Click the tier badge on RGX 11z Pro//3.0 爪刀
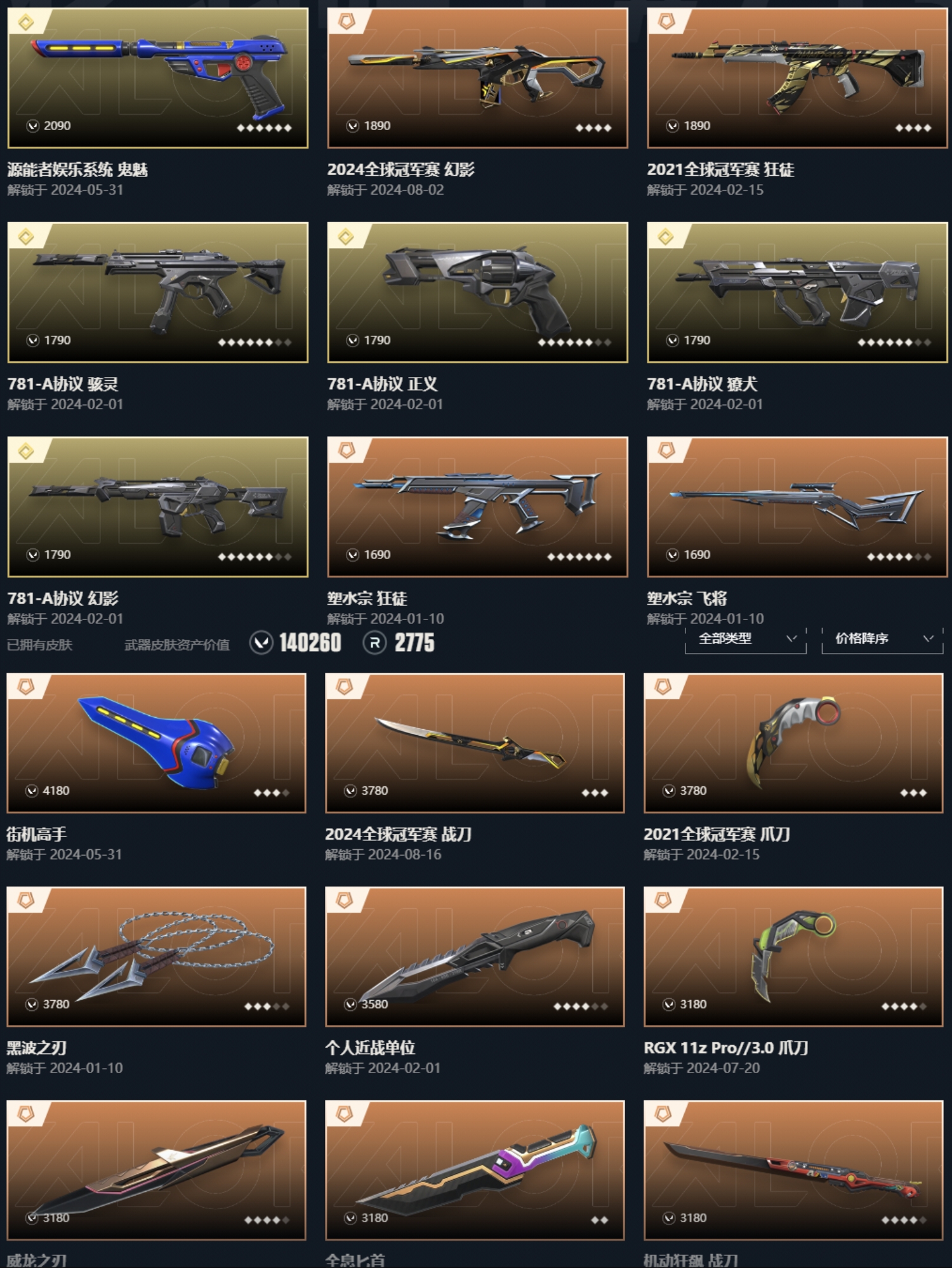Screen dimensions: 952x1268 [663, 900]
